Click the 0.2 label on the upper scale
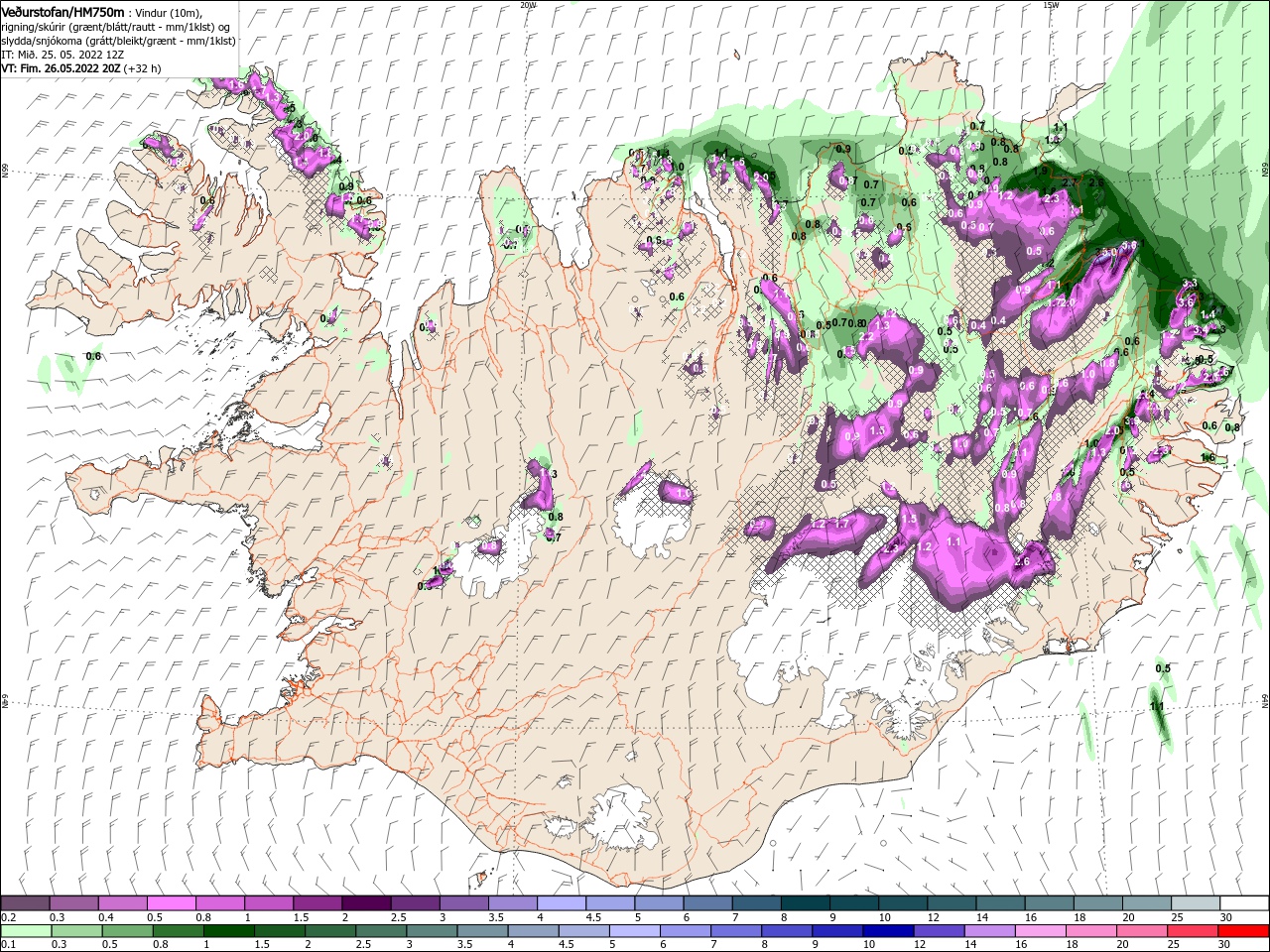This screenshot has width=1270, height=952. 8,917
